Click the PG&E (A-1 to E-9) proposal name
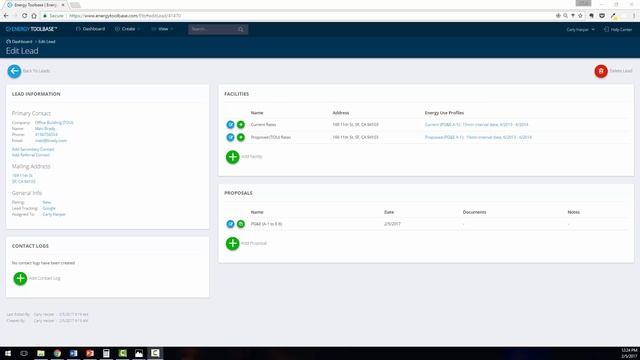 coord(266,224)
